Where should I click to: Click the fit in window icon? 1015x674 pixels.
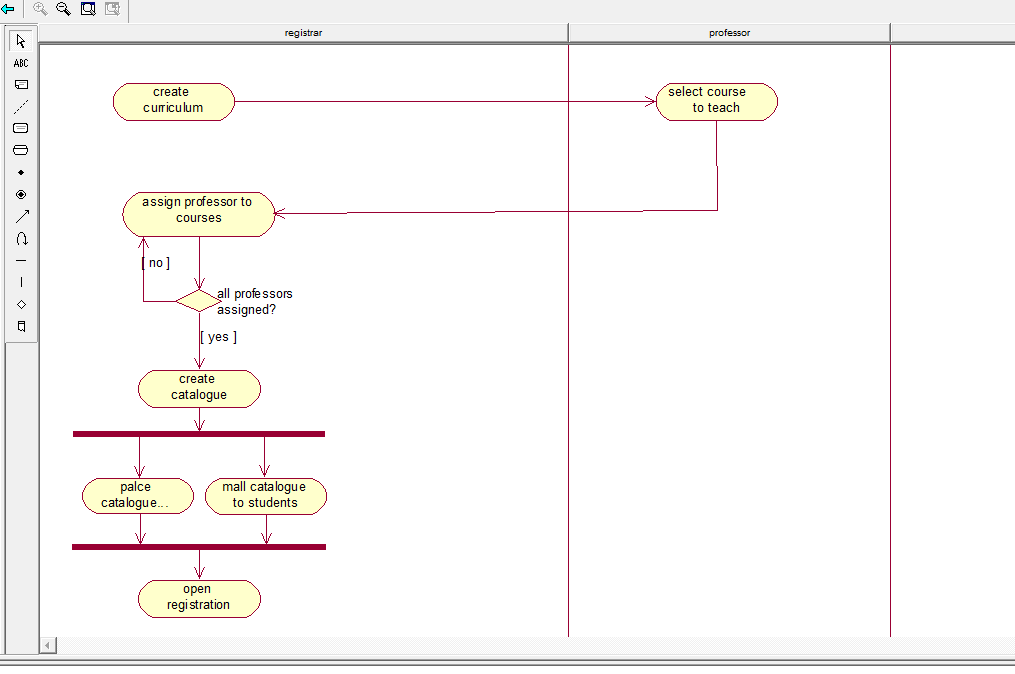click(x=88, y=8)
